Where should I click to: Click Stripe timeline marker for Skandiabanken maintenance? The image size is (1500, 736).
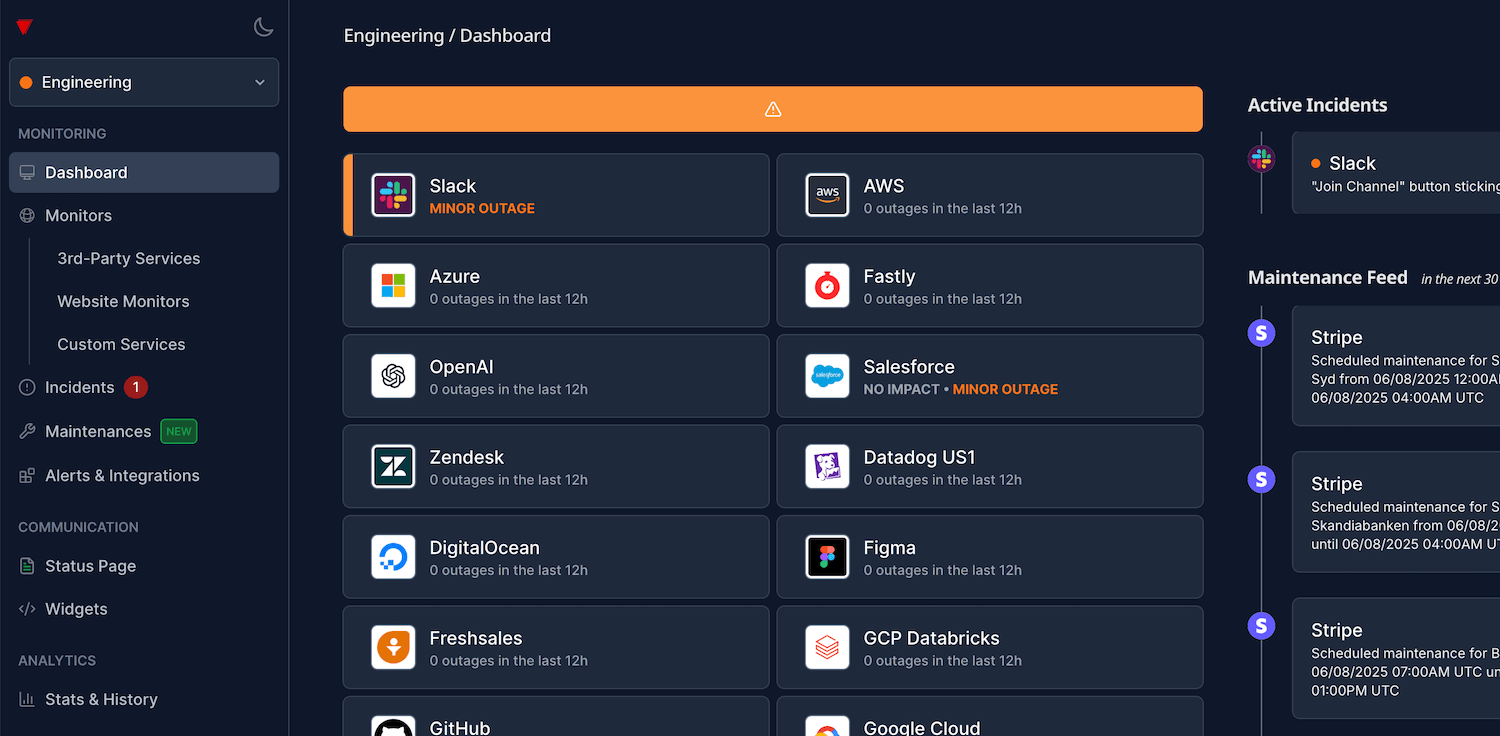click(x=1262, y=479)
